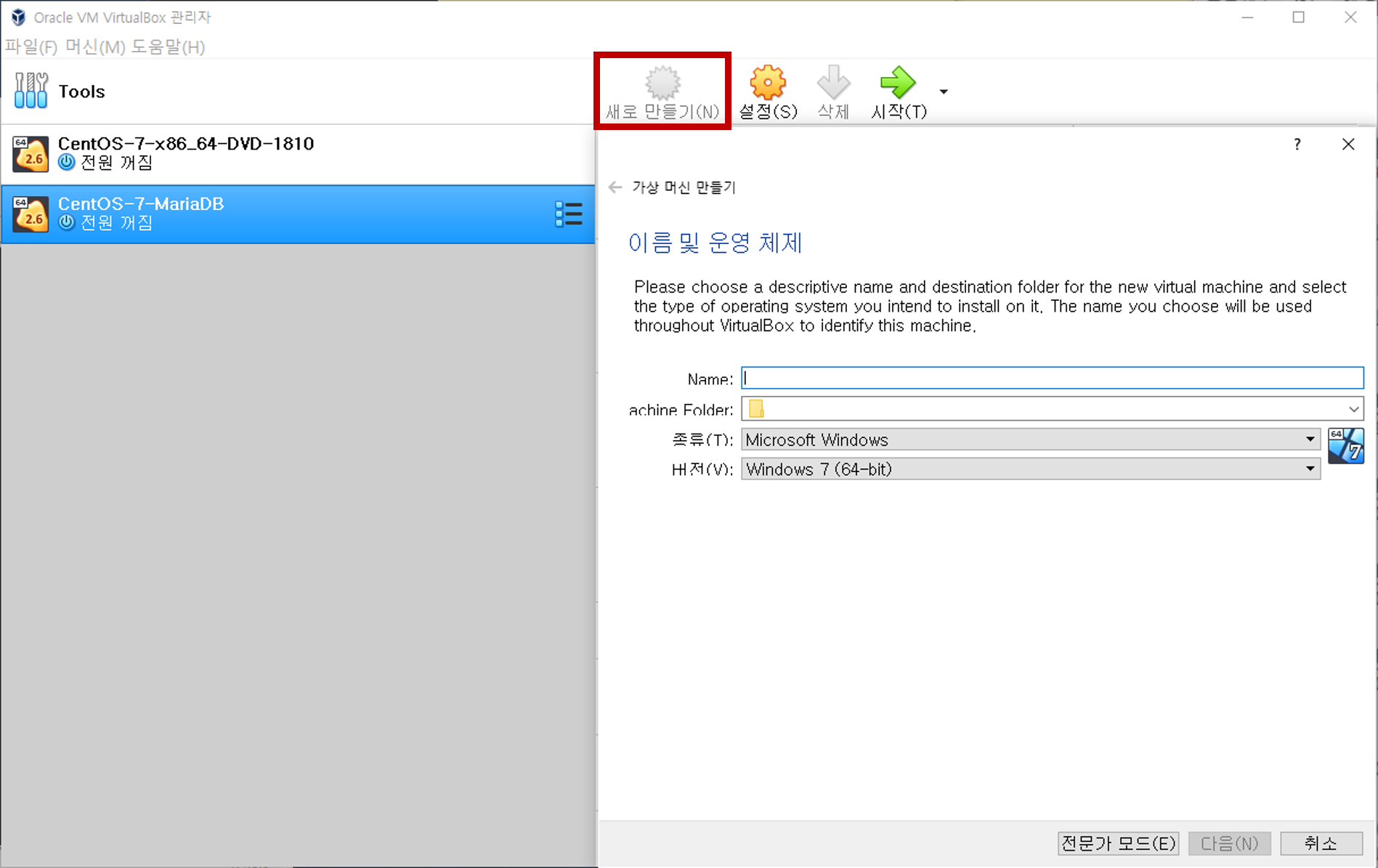The height and width of the screenshot is (868, 1378).
Task: Open Settings (설정) gear icon
Action: 768,82
